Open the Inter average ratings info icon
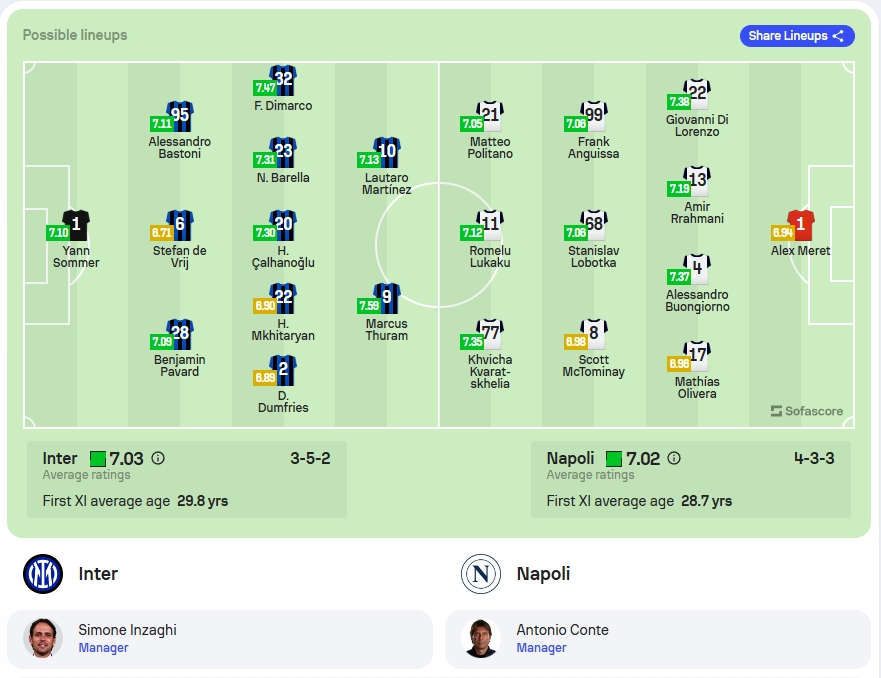881x678 pixels. [158, 458]
